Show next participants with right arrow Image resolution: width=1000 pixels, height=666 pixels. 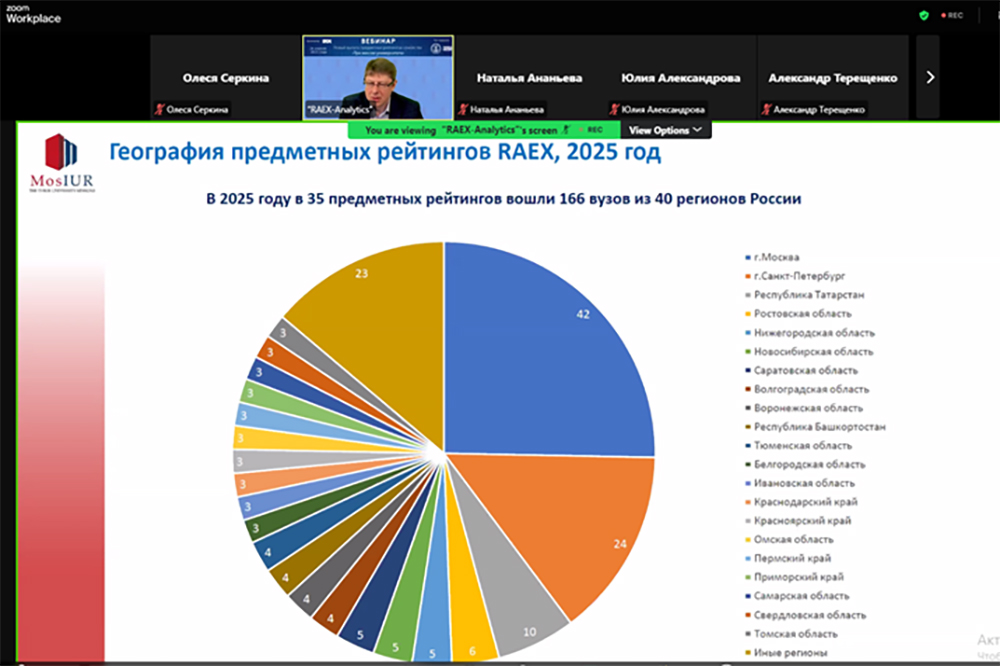929,77
